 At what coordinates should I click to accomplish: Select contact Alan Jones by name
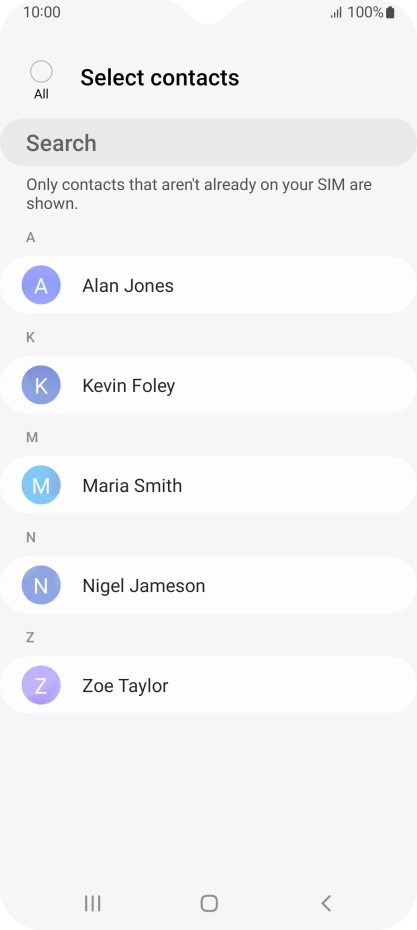128,286
